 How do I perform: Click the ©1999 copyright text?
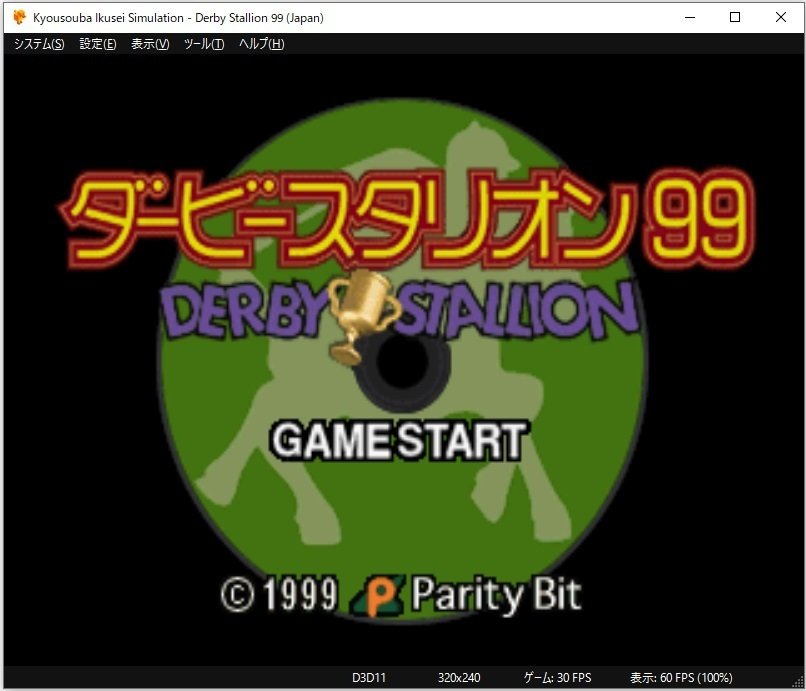click(x=282, y=594)
